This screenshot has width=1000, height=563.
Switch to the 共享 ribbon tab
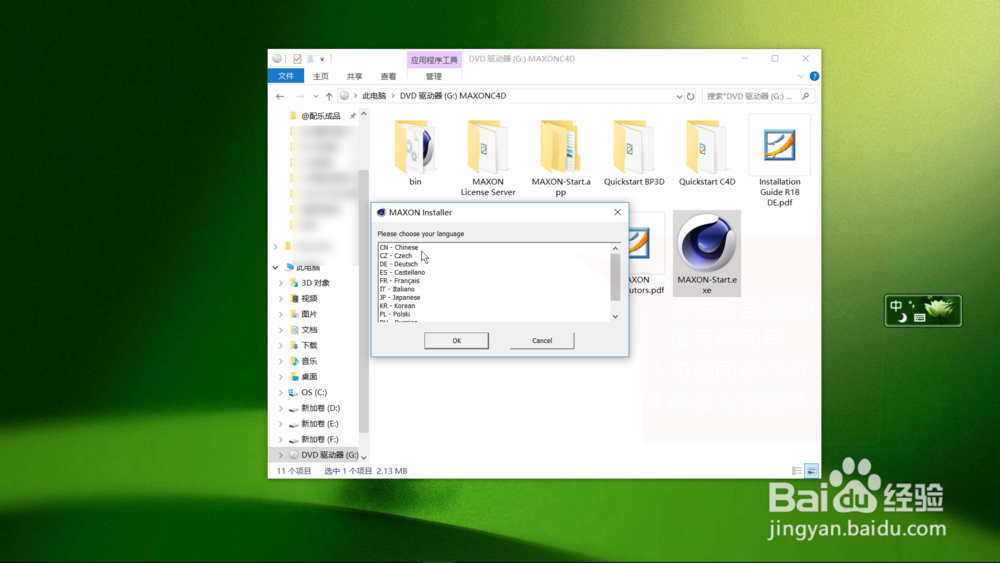[x=355, y=76]
